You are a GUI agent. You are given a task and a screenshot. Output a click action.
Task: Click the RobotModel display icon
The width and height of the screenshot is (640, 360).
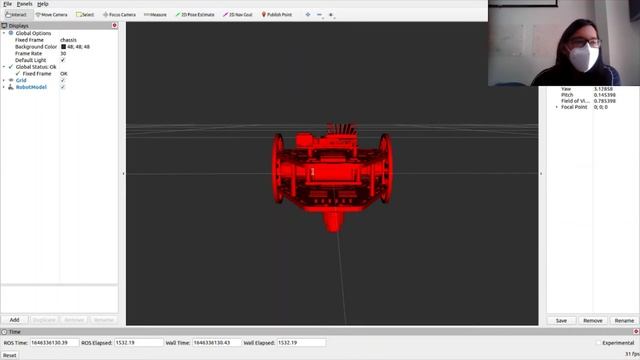11,87
